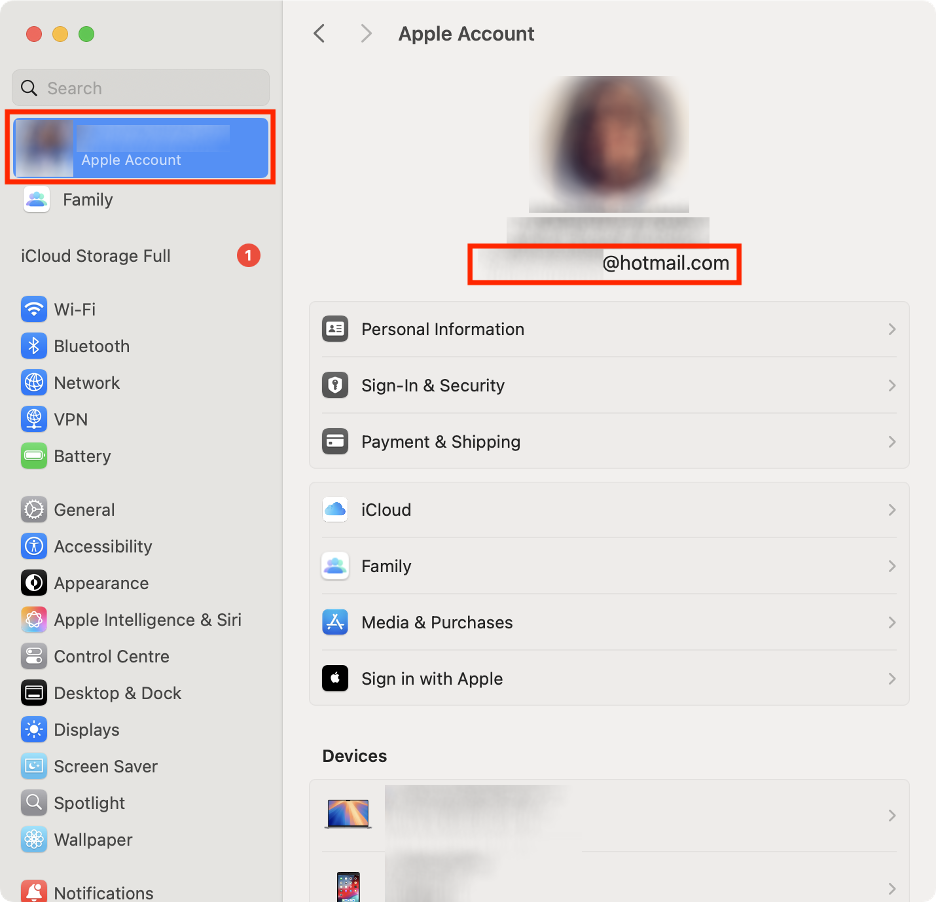Click the green Battery icon

tap(34, 456)
